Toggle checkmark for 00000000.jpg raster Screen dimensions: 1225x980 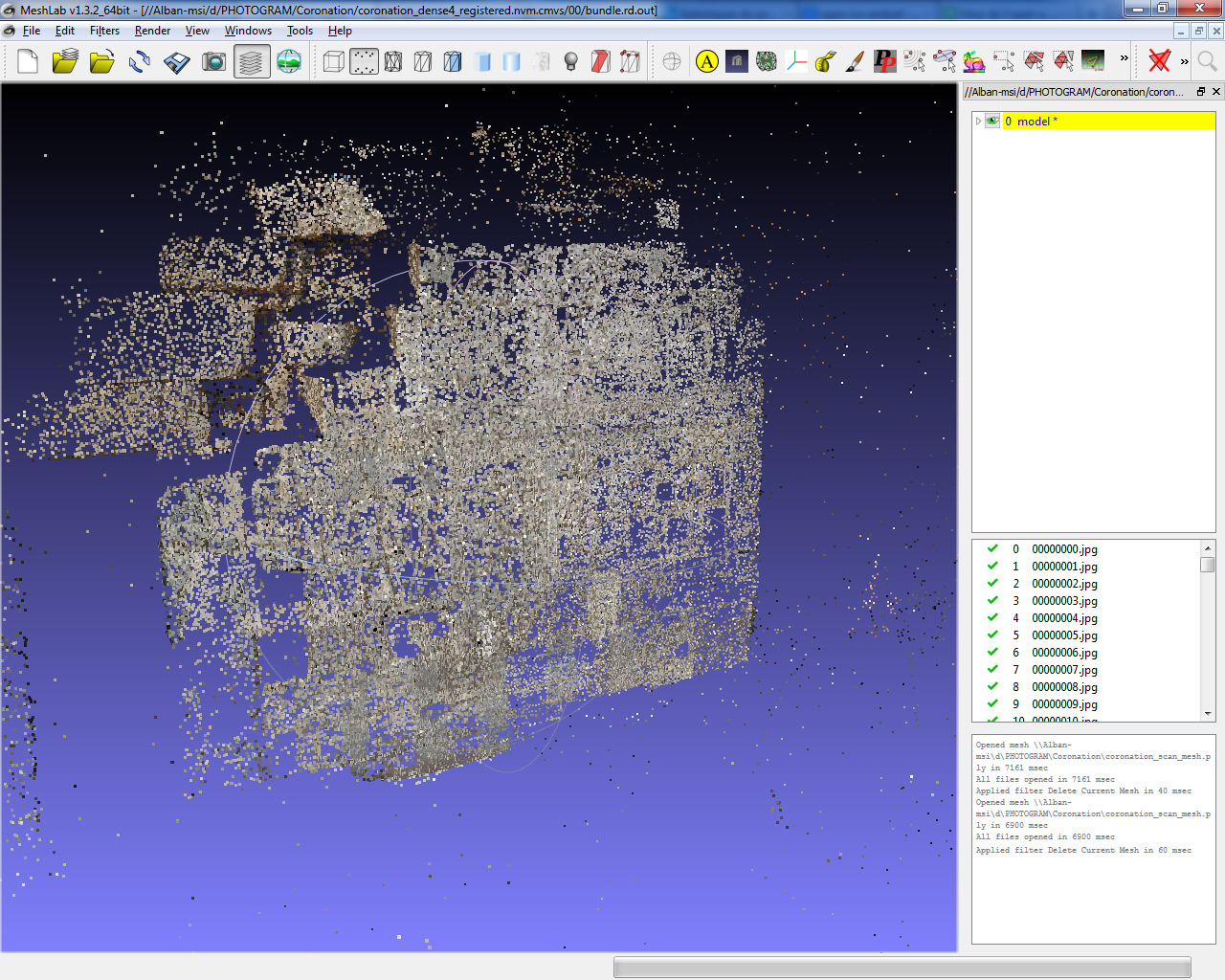992,549
